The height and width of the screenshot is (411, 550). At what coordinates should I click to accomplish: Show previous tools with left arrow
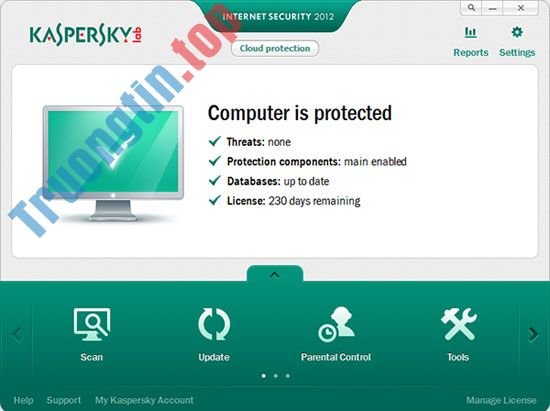(17, 334)
